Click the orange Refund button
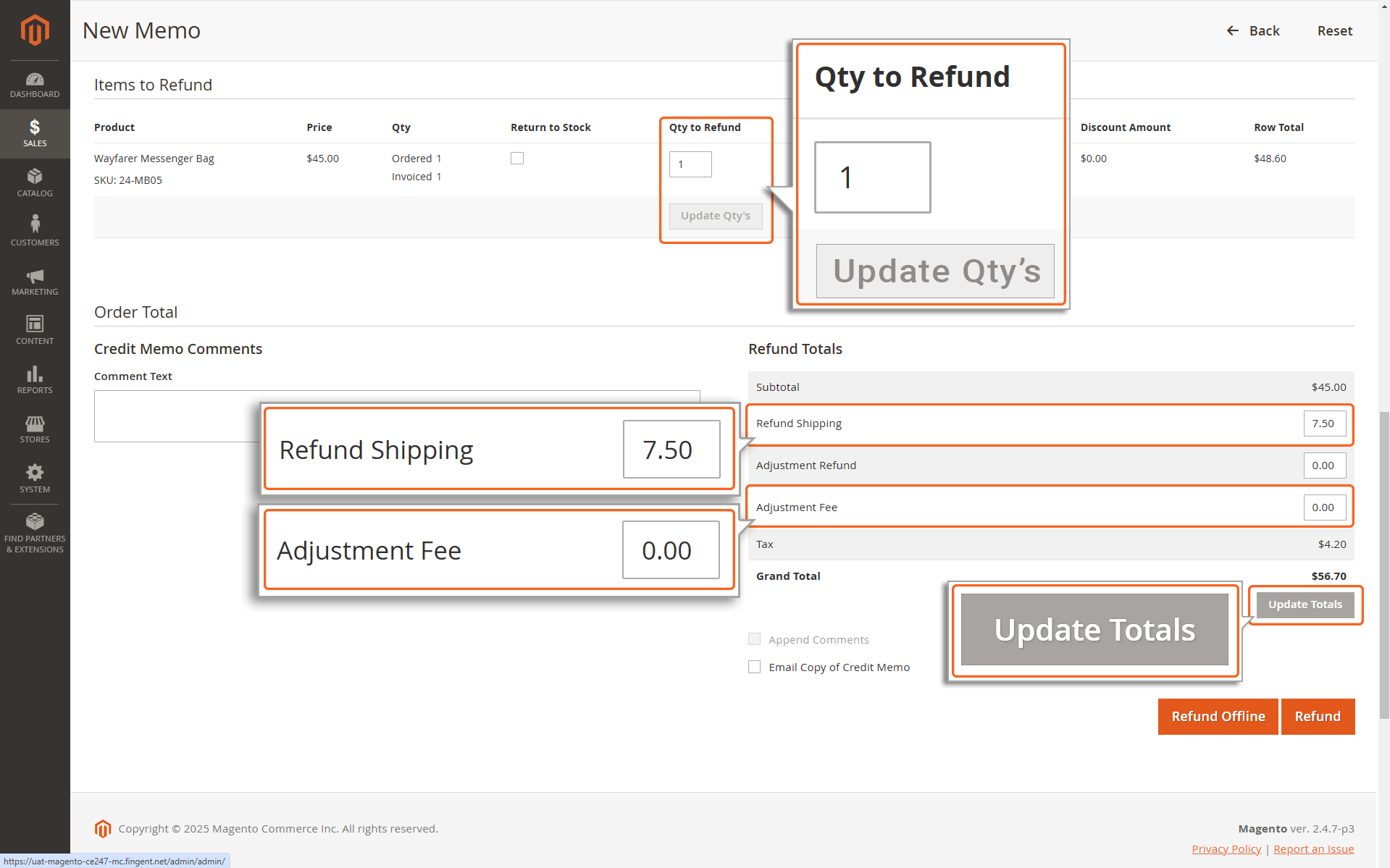 coord(1318,717)
